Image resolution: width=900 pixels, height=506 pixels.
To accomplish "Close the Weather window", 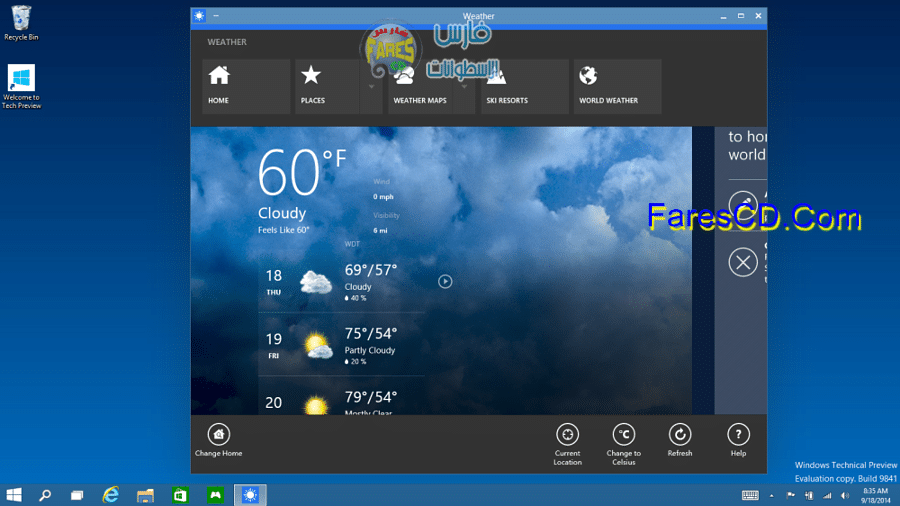I will (758, 16).
